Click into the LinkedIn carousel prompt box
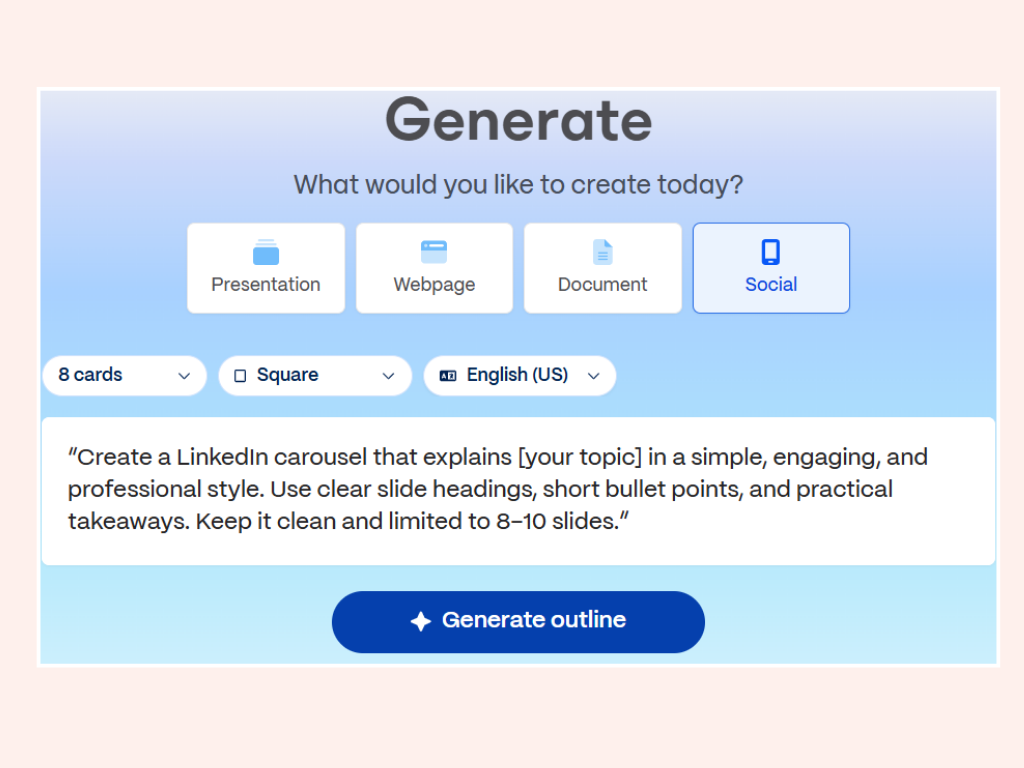This screenshot has height=768, width=1024. pyautogui.click(x=518, y=491)
